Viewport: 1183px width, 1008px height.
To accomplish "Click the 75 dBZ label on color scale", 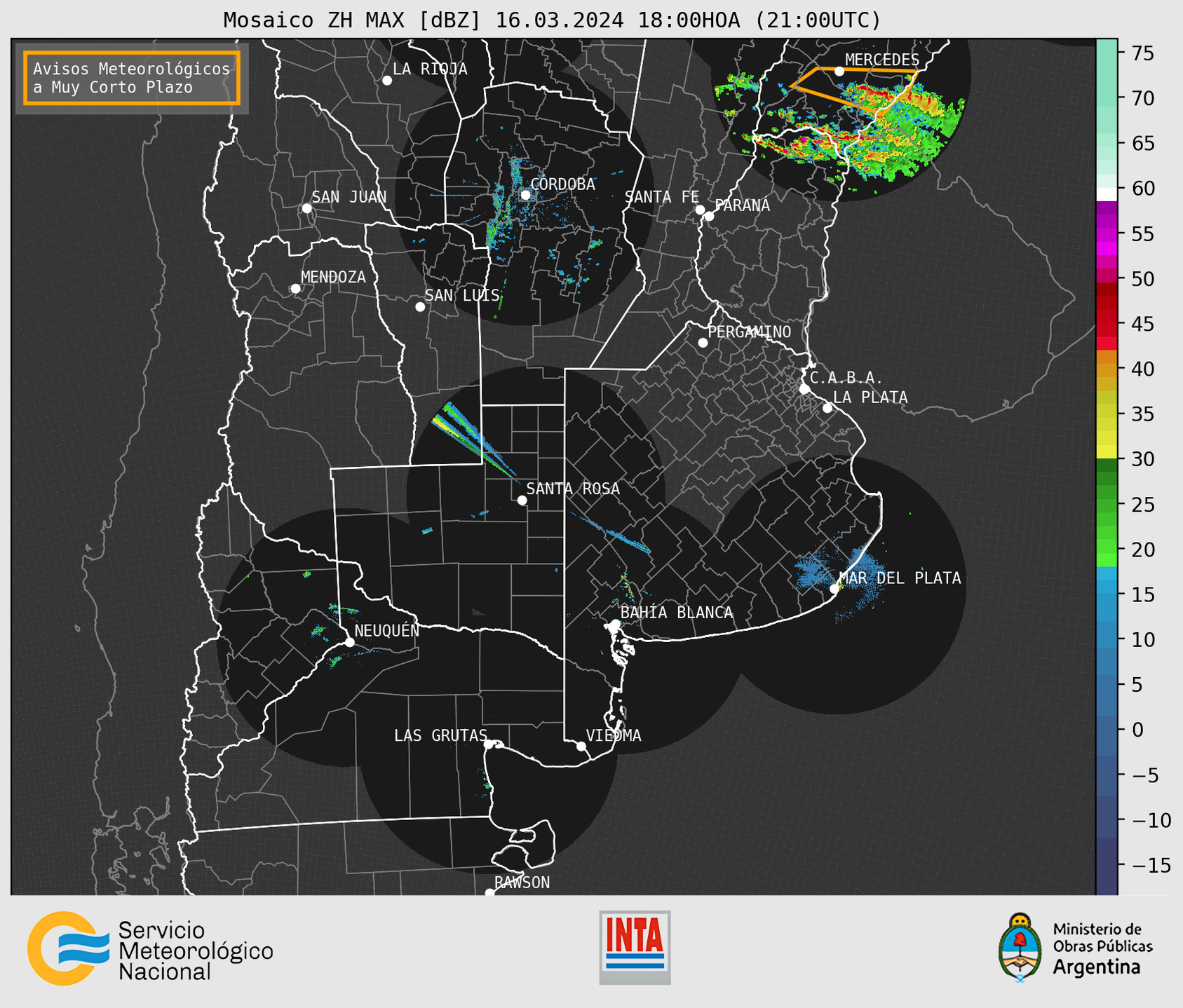I will click(1143, 53).
